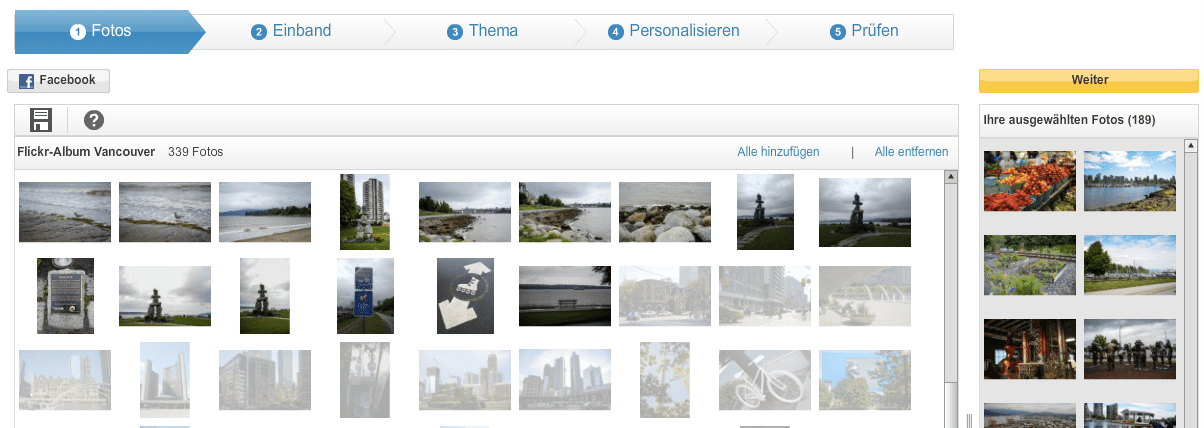
Task: Open railway garden selected photo
Action: [x=1030, y=265]
